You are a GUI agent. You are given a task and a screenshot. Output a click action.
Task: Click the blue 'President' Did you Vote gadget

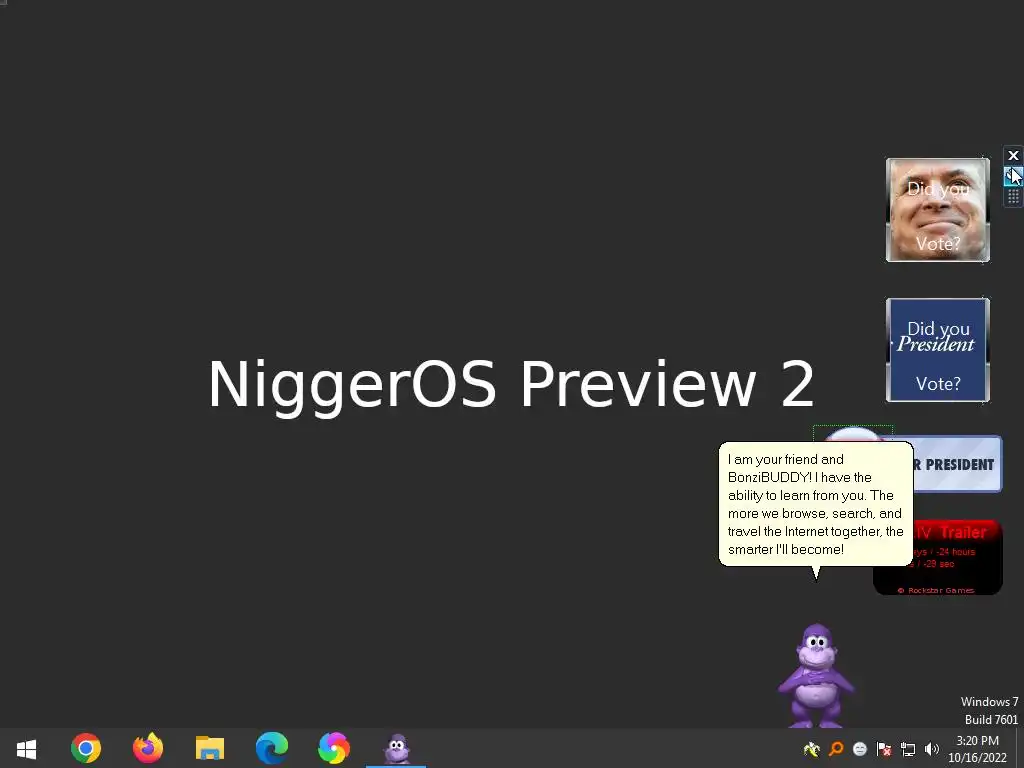tap(938, 350)
